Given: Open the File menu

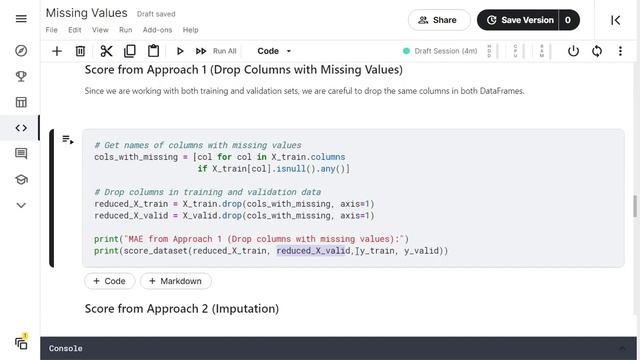Looking at the screenshot, I should (x=51, y=30).
